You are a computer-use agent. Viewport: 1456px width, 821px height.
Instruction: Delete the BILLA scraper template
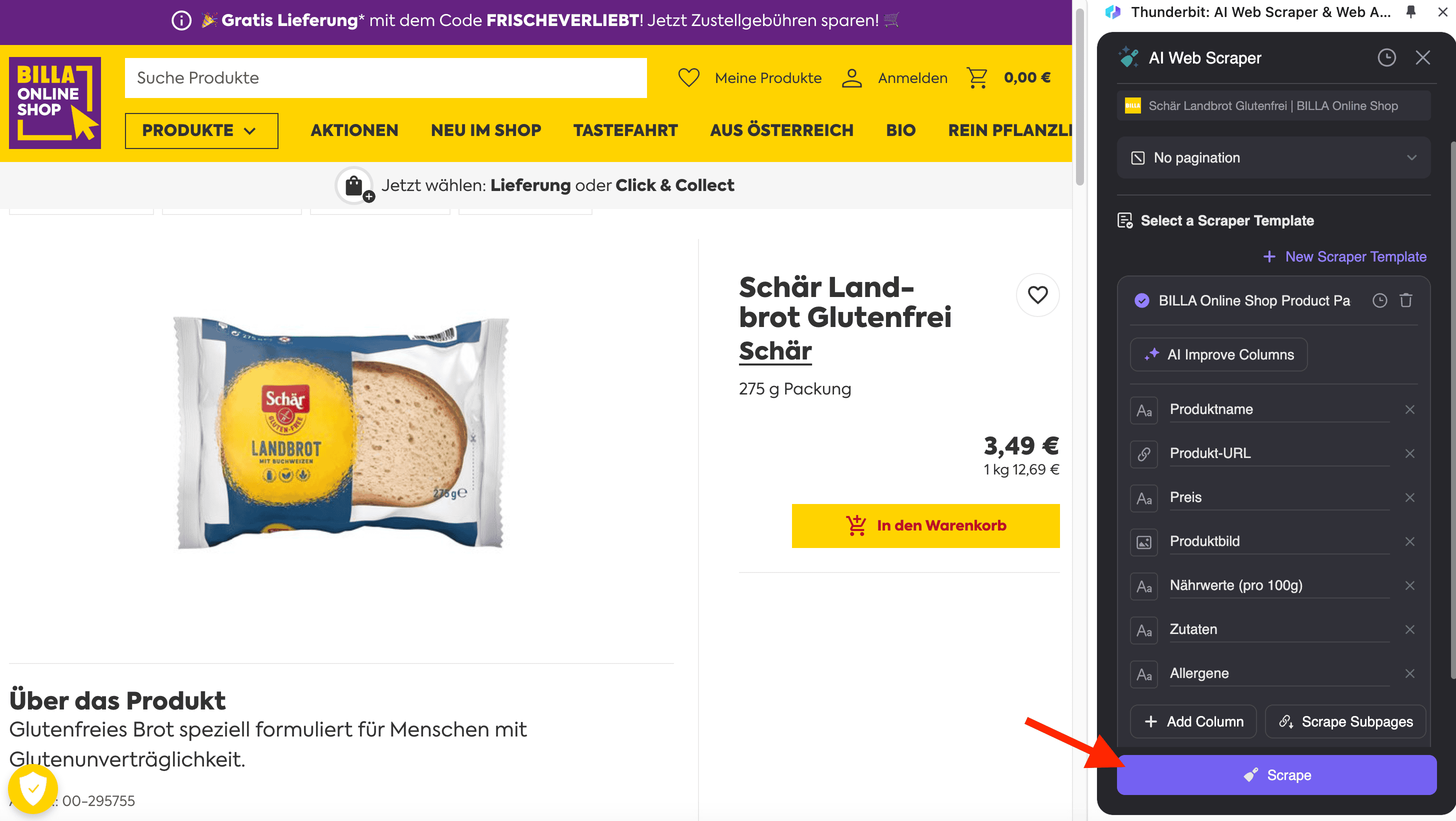tap(1405, 300)
